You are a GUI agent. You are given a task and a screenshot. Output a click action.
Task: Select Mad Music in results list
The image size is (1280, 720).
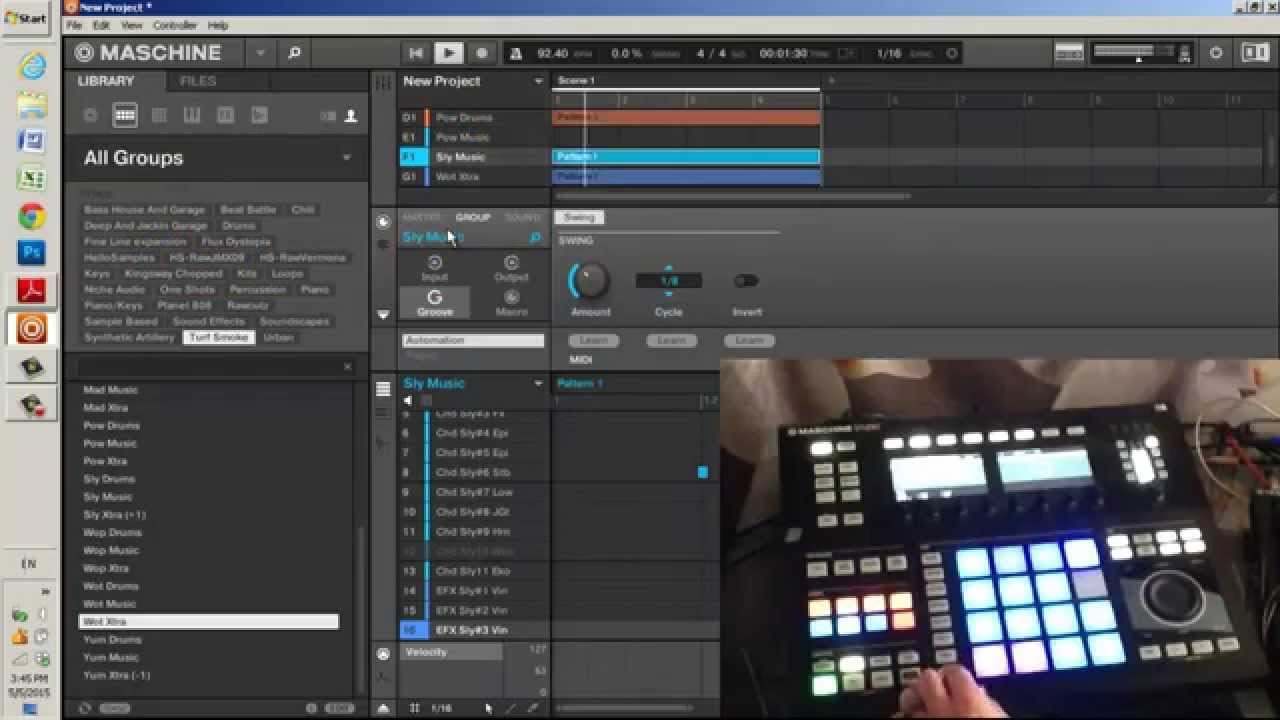[x=209, y=390]
